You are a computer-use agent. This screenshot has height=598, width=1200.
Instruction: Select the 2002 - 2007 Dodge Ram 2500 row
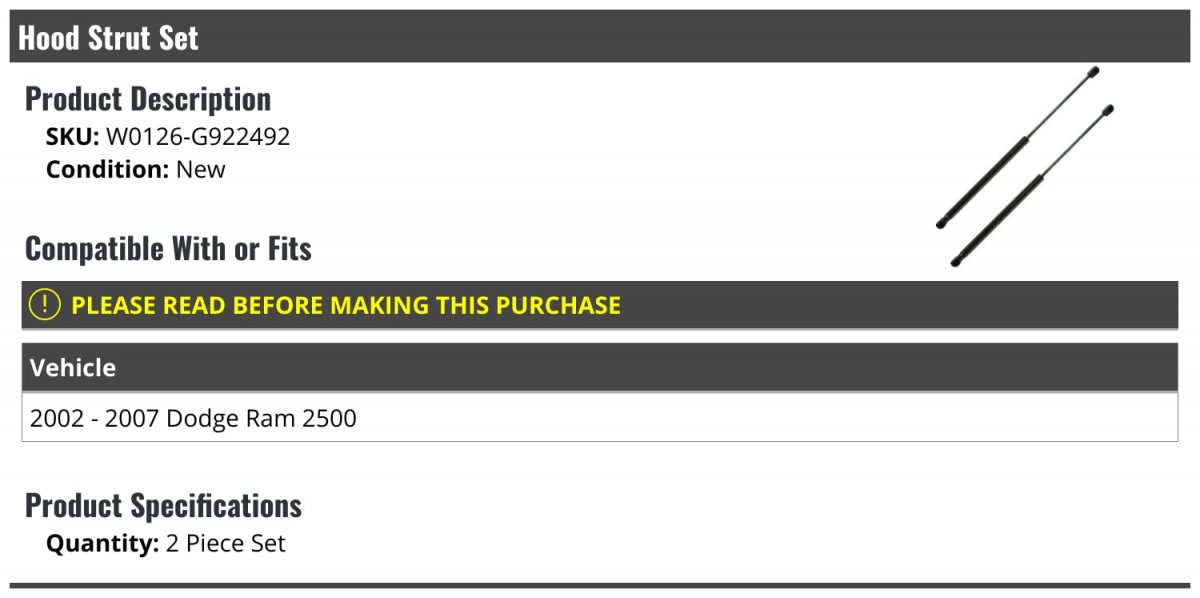pyautogui.click(x=600, y=418)
